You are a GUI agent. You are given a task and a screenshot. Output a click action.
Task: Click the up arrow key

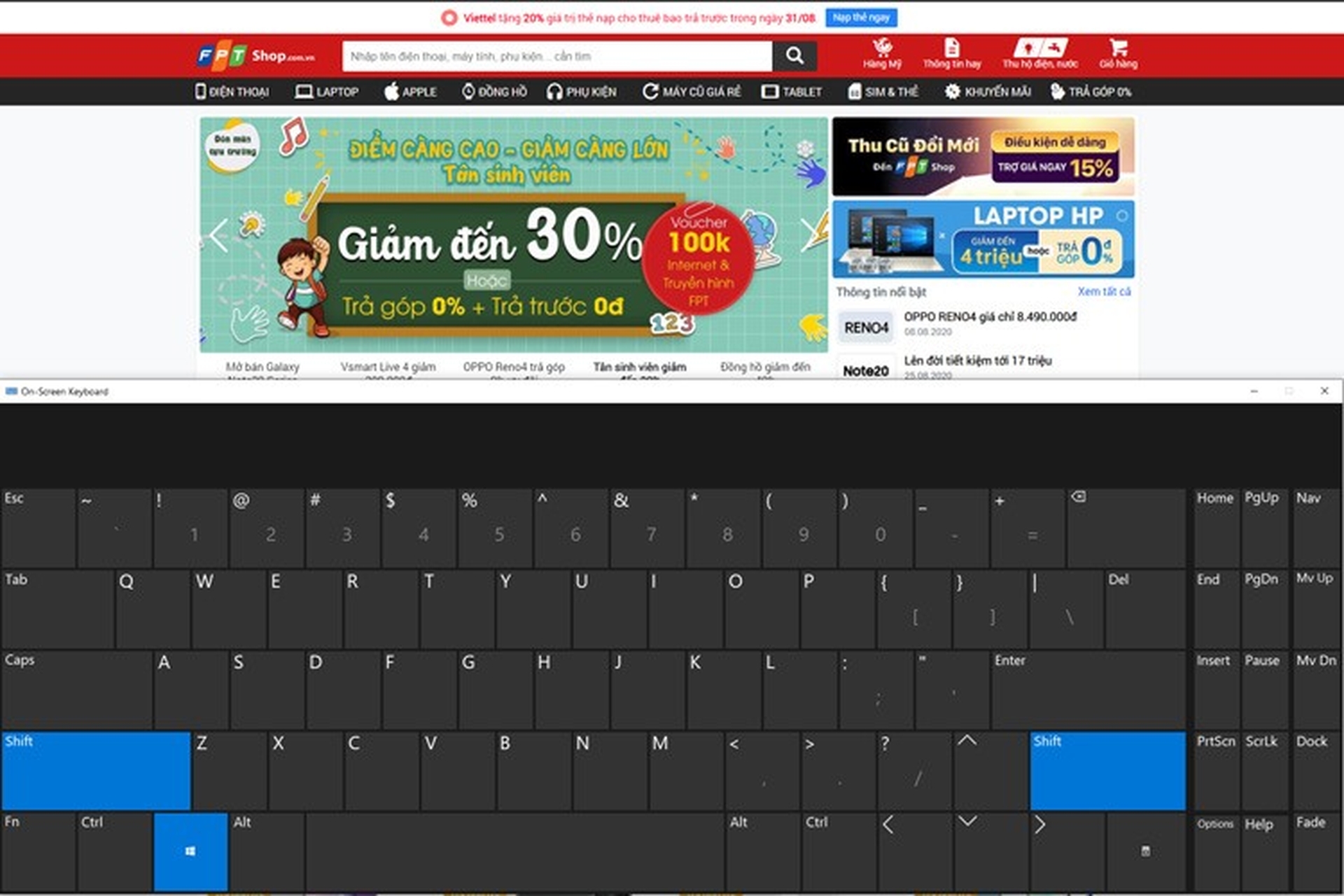click(990, 771)
